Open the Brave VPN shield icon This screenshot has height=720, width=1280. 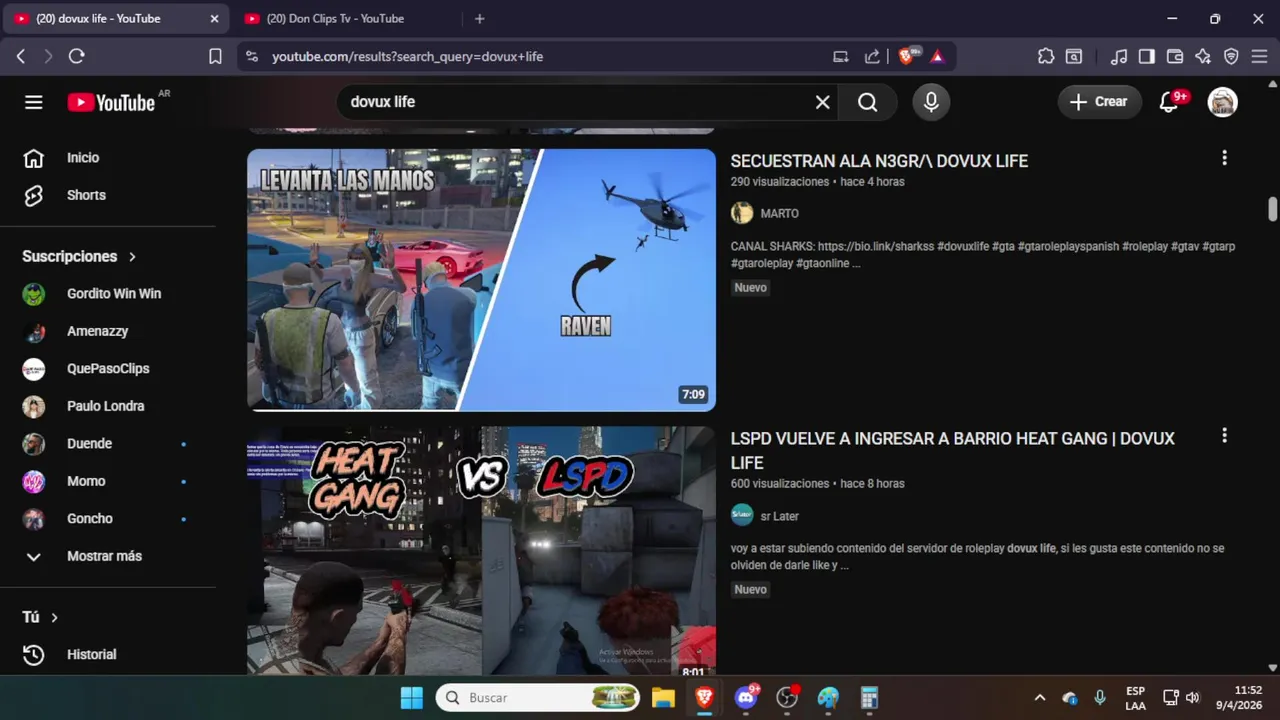[1231, 57]
